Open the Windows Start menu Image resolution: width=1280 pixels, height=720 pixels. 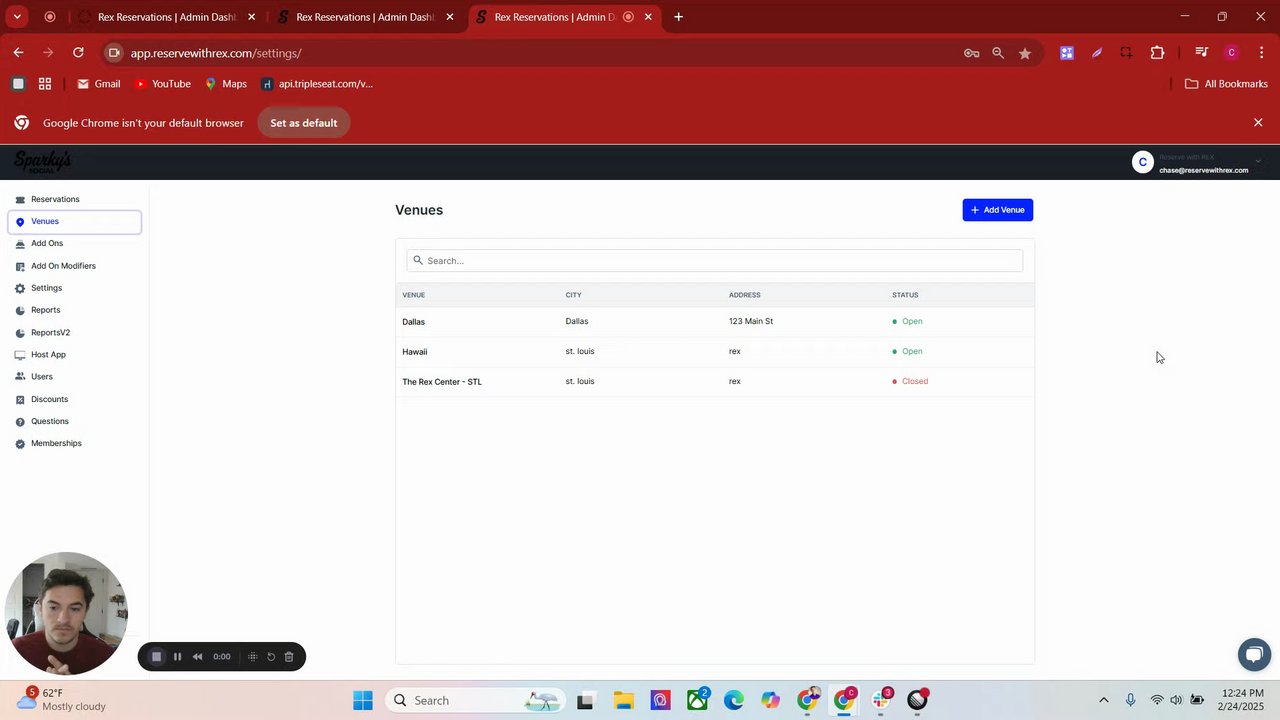363,700
